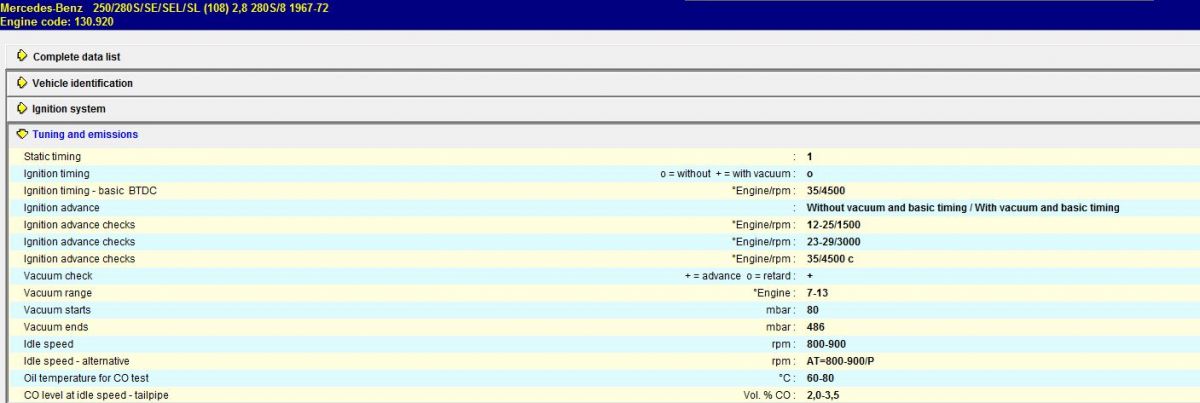Click the vacuum range value 7-13

click(x=817, y=293)
